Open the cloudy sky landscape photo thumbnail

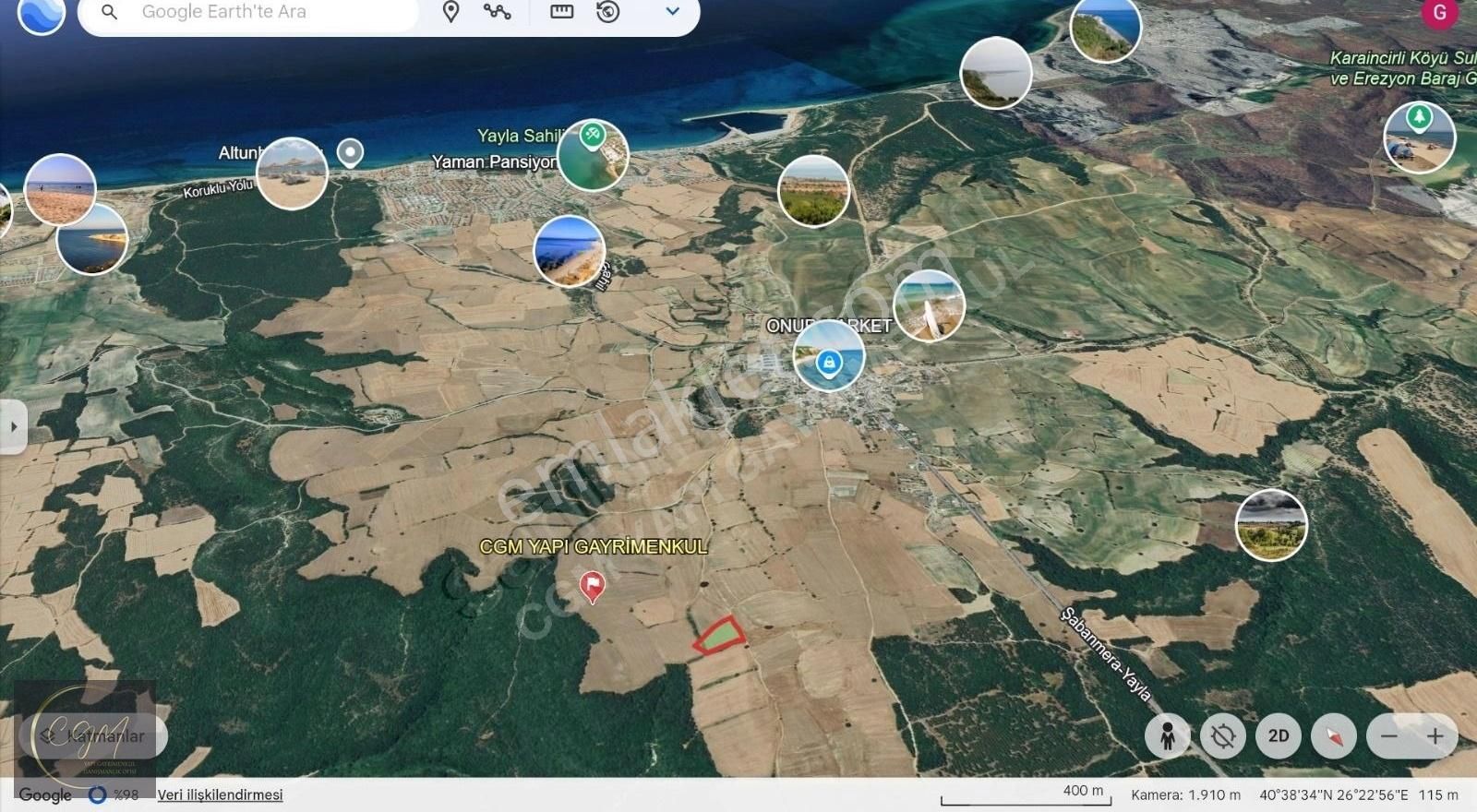[x=1271, y=525]
